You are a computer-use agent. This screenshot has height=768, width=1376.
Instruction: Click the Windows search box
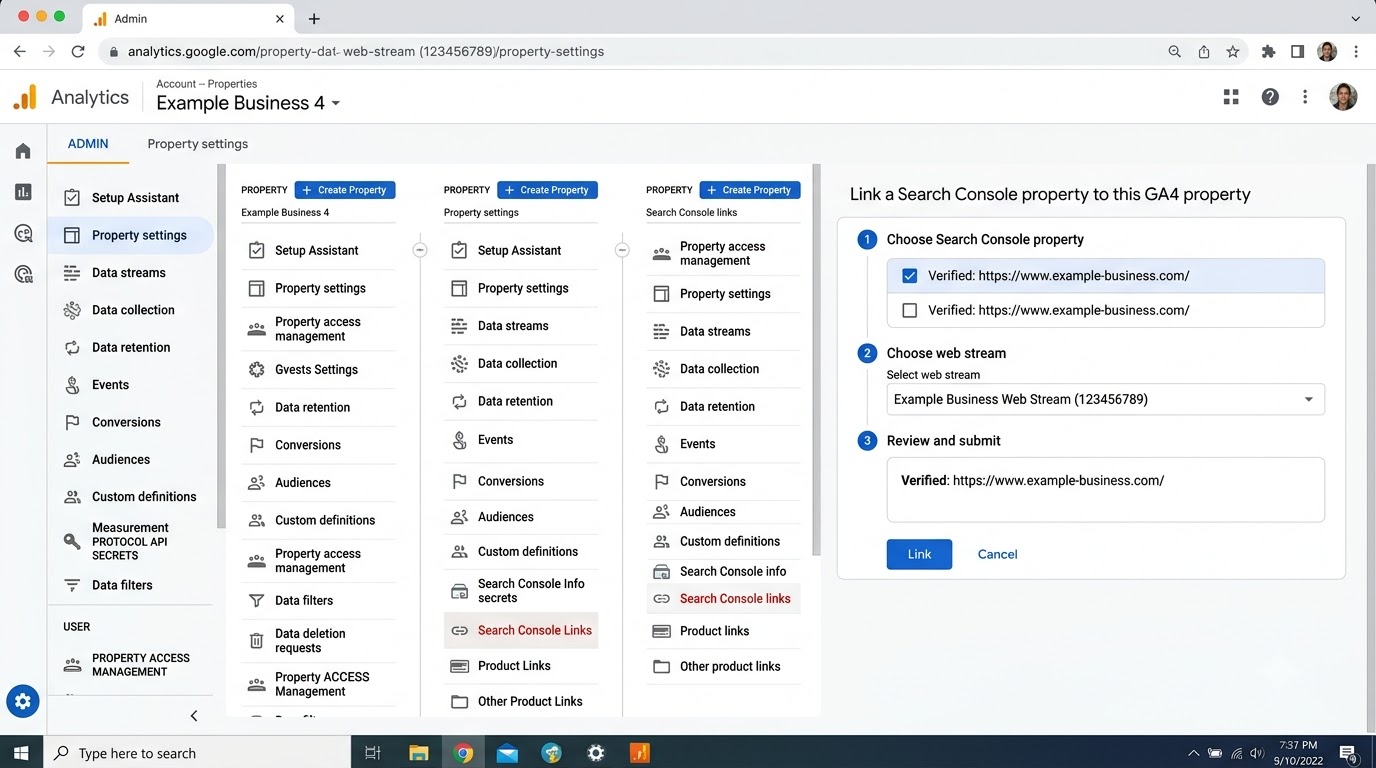click(197, 753)
